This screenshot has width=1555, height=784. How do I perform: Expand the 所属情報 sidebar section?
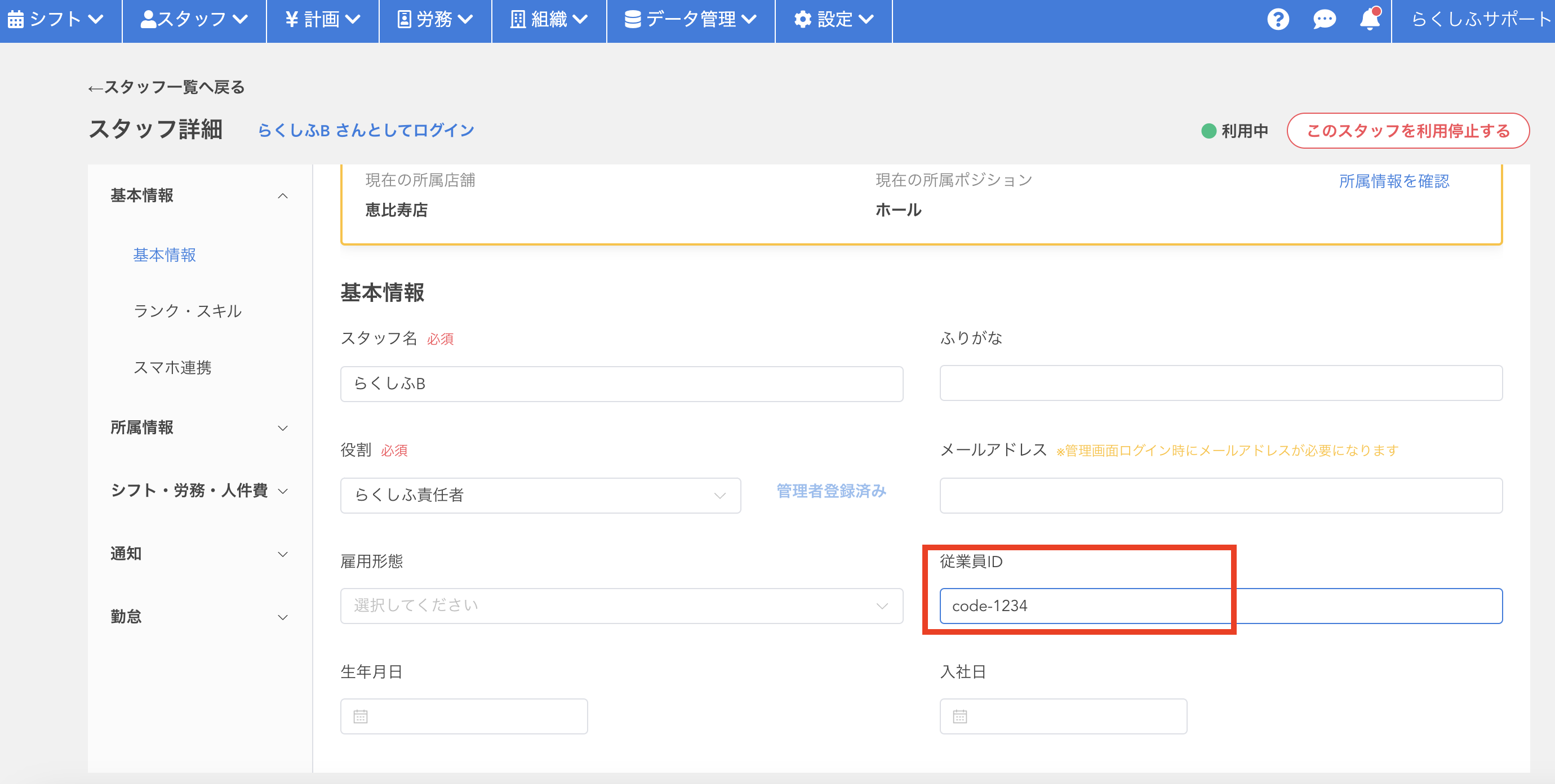click(199, 428)
